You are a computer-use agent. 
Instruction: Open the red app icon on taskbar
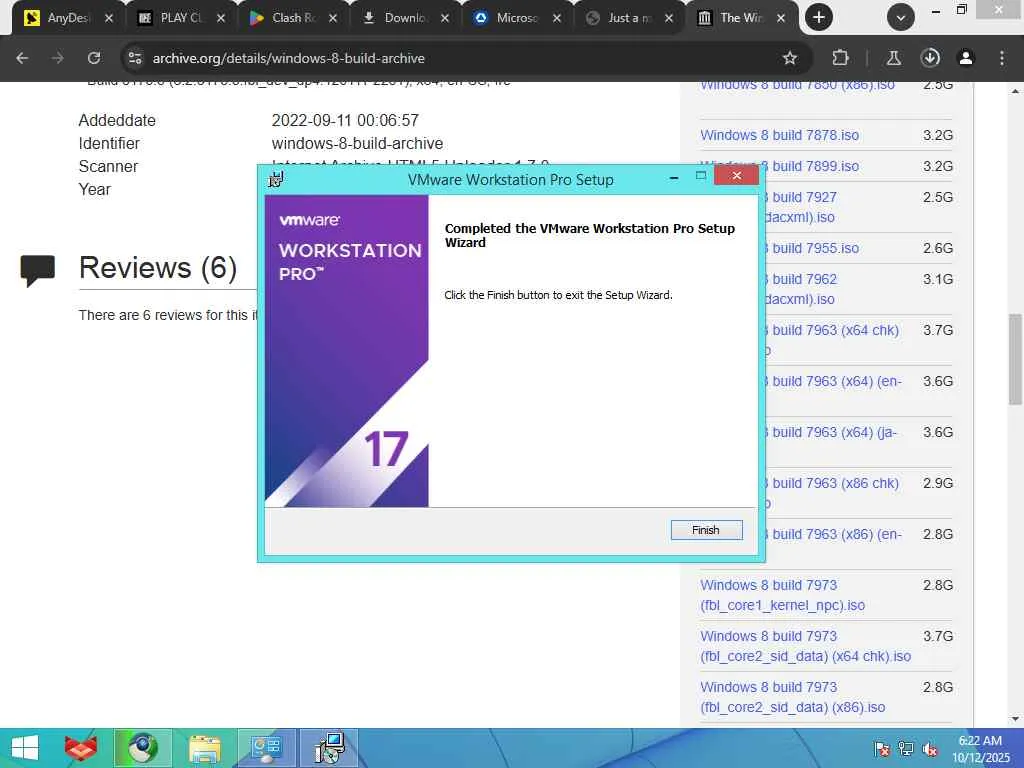[80, 748]
